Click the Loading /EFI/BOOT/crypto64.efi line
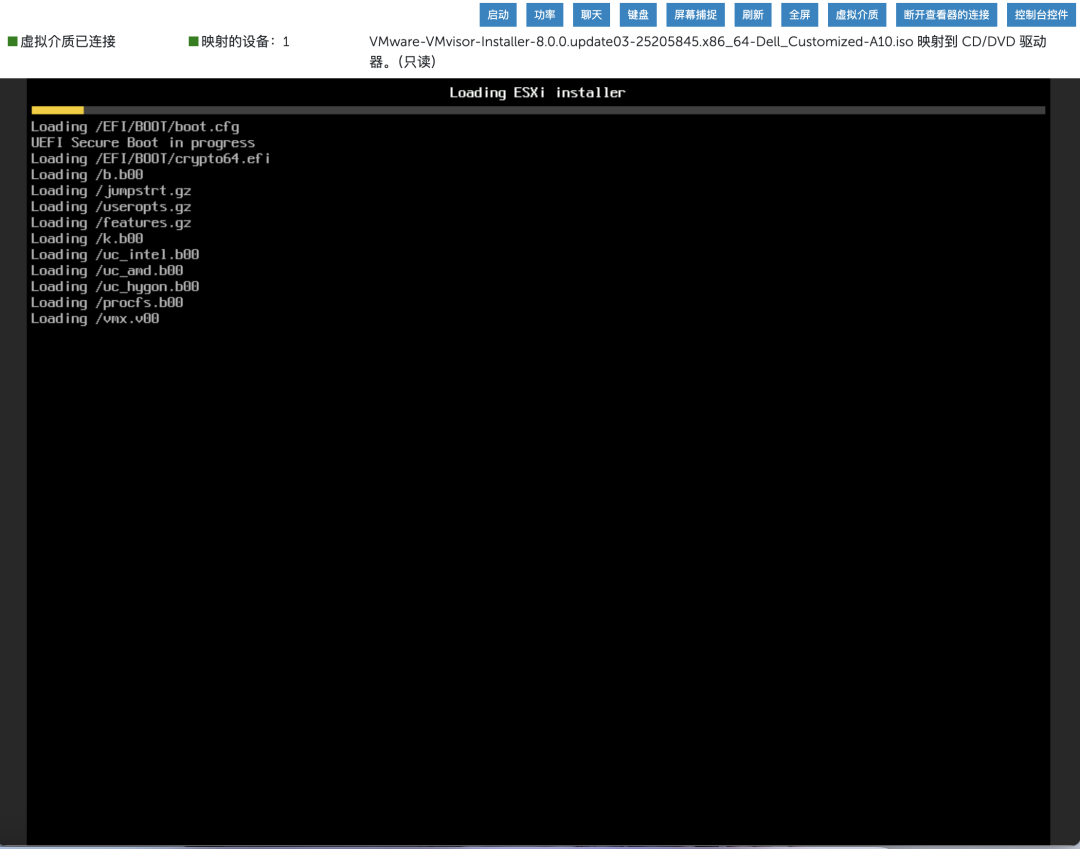 click(150, 158)
